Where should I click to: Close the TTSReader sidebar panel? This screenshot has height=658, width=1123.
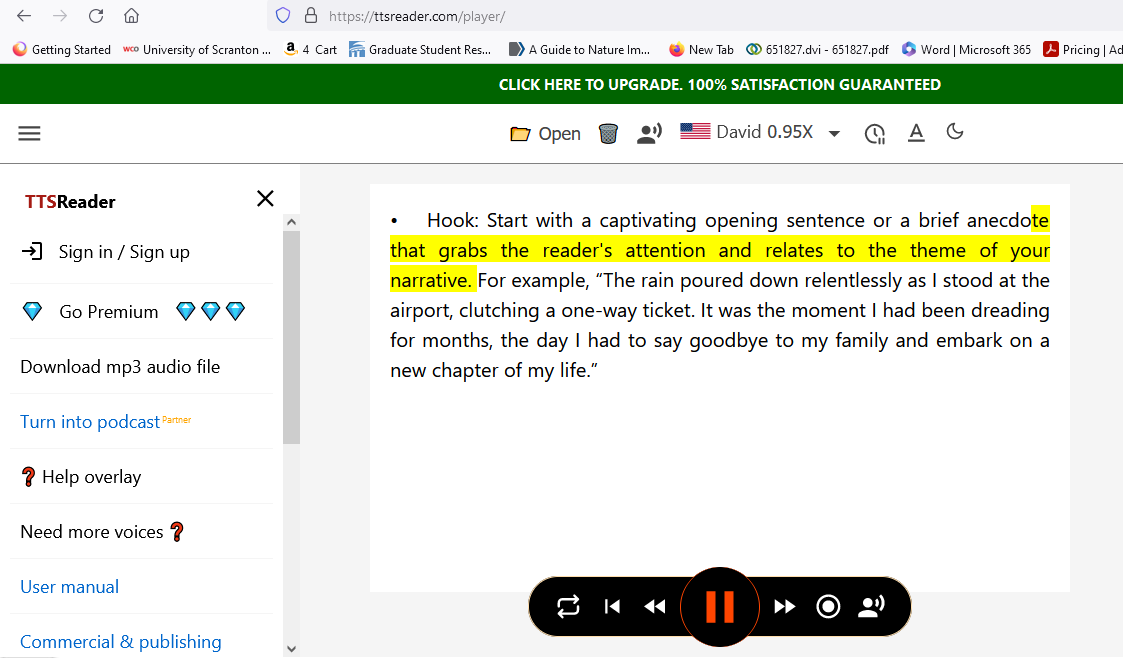(265, 198)
